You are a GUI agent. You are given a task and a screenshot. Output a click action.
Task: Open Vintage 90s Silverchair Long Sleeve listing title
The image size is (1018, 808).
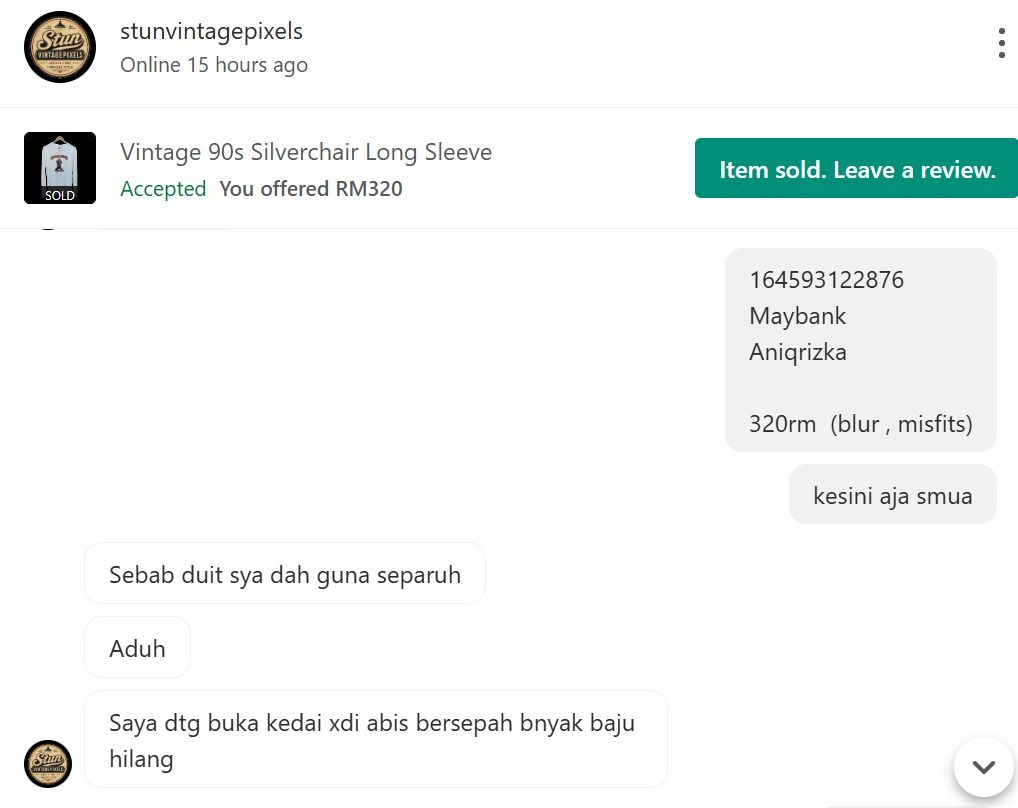pyautogui.click(x=306, y=152)
